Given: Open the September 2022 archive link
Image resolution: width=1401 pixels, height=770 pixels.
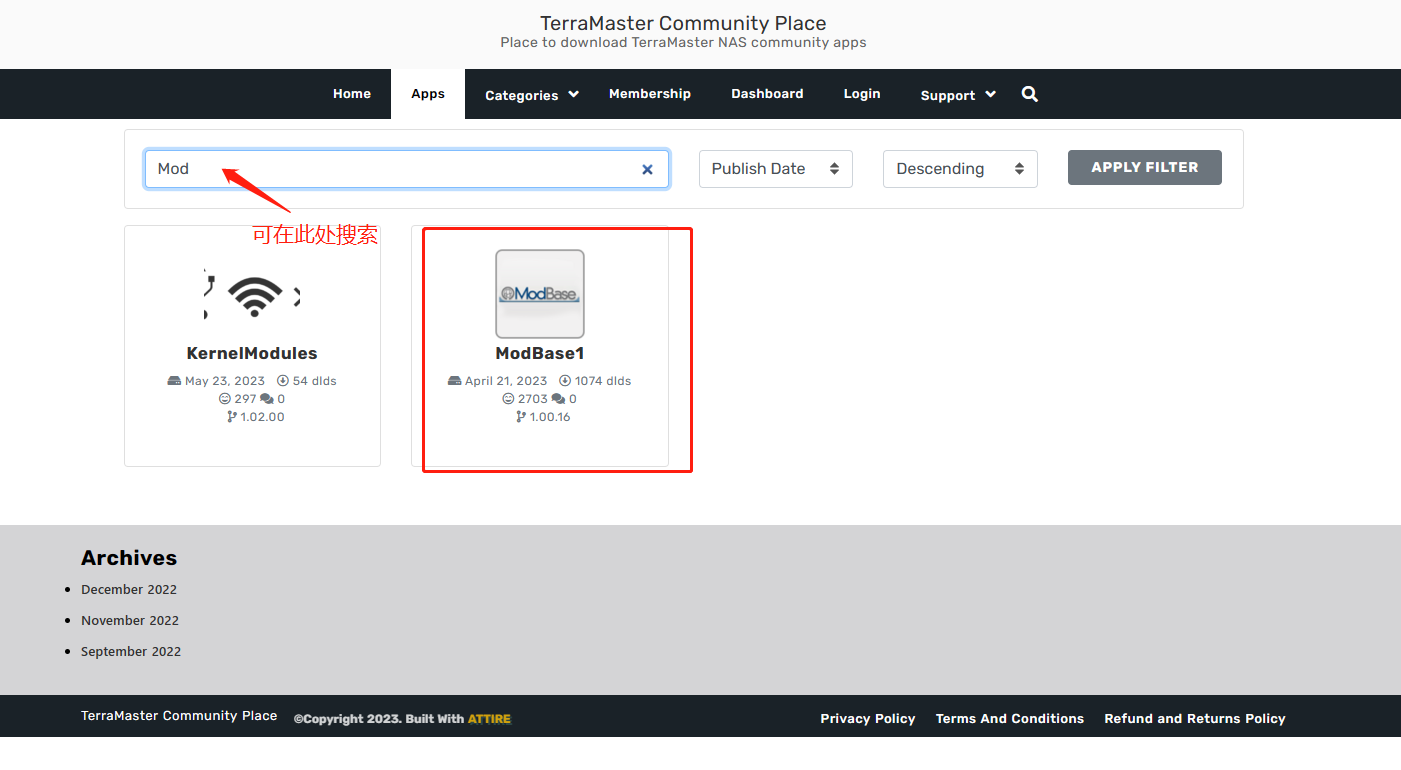Looking at the screenshot, I should (x=131, y=651).
